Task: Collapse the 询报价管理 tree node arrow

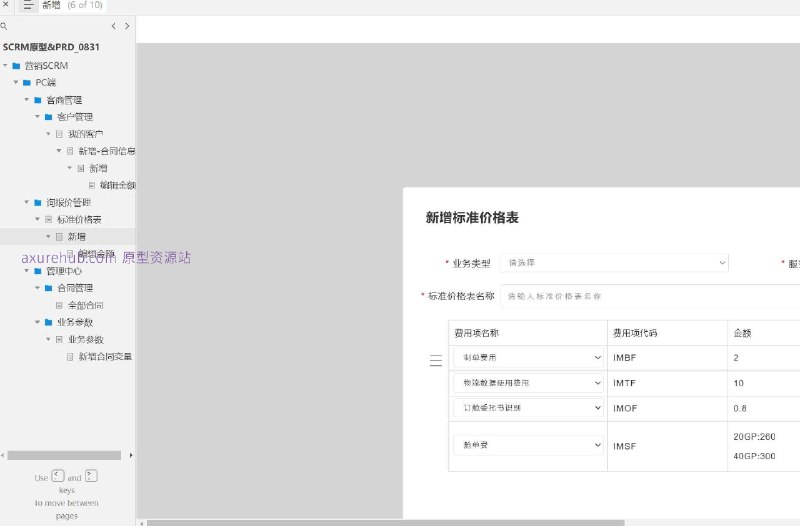Action: (27, 202)
